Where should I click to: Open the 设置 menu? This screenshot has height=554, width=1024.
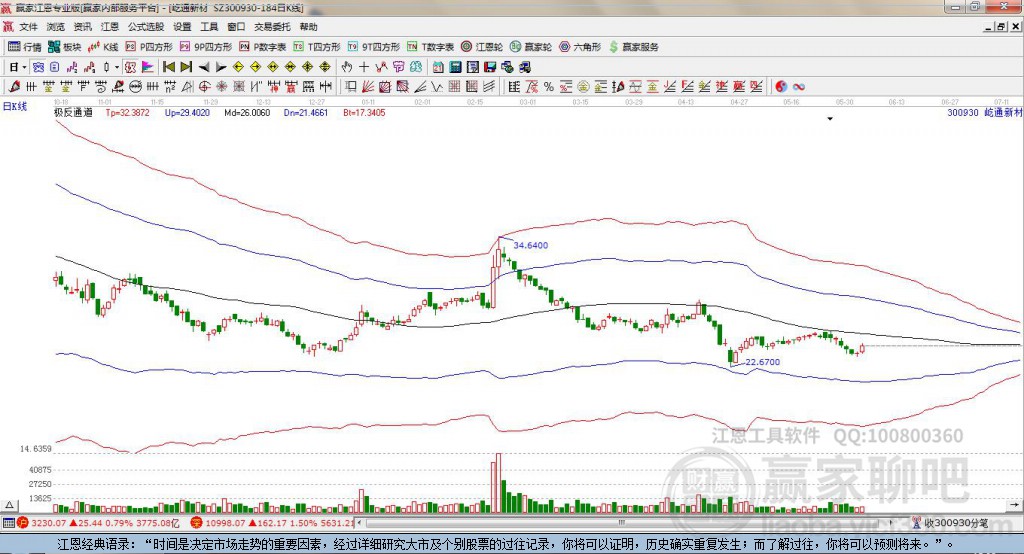(182, 27)
